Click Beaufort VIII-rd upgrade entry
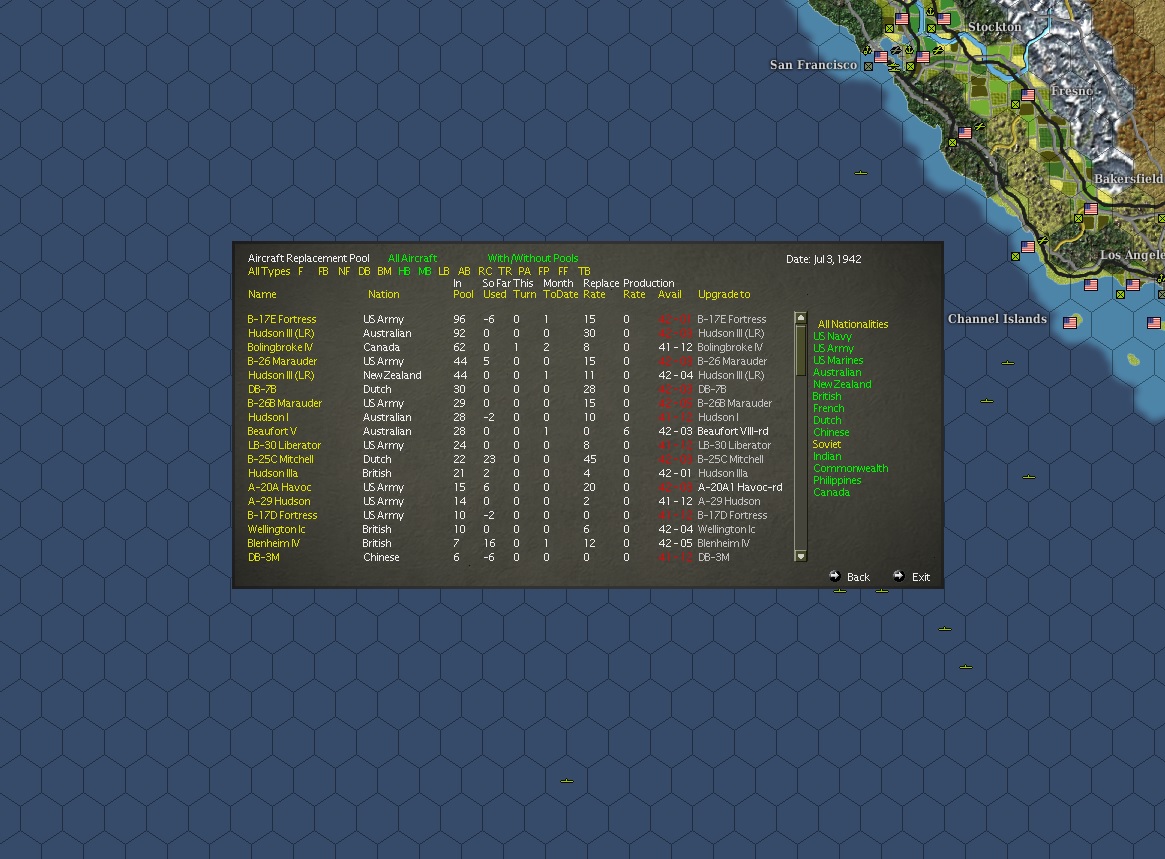The image size is (1165, 859). 733,431
